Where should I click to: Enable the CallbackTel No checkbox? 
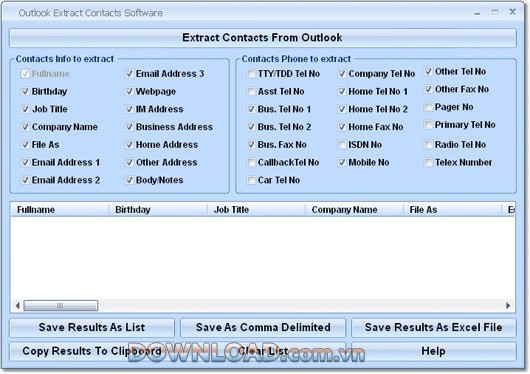[x=251, y=162]
